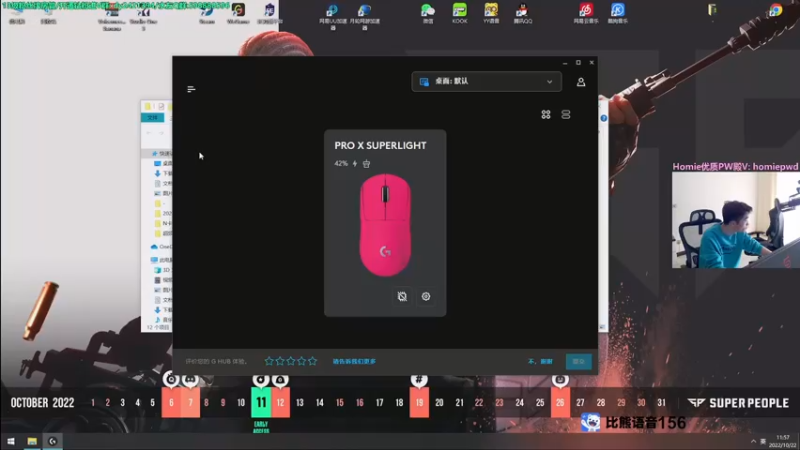Rate G HUB four stars
The width and height of the screenshot is (800, 450).
[302, 361]
